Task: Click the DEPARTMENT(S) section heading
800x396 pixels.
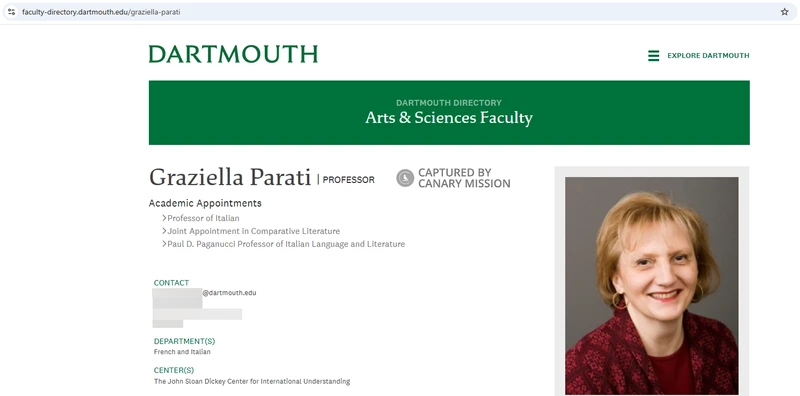Action: click(x=184, y=341)
